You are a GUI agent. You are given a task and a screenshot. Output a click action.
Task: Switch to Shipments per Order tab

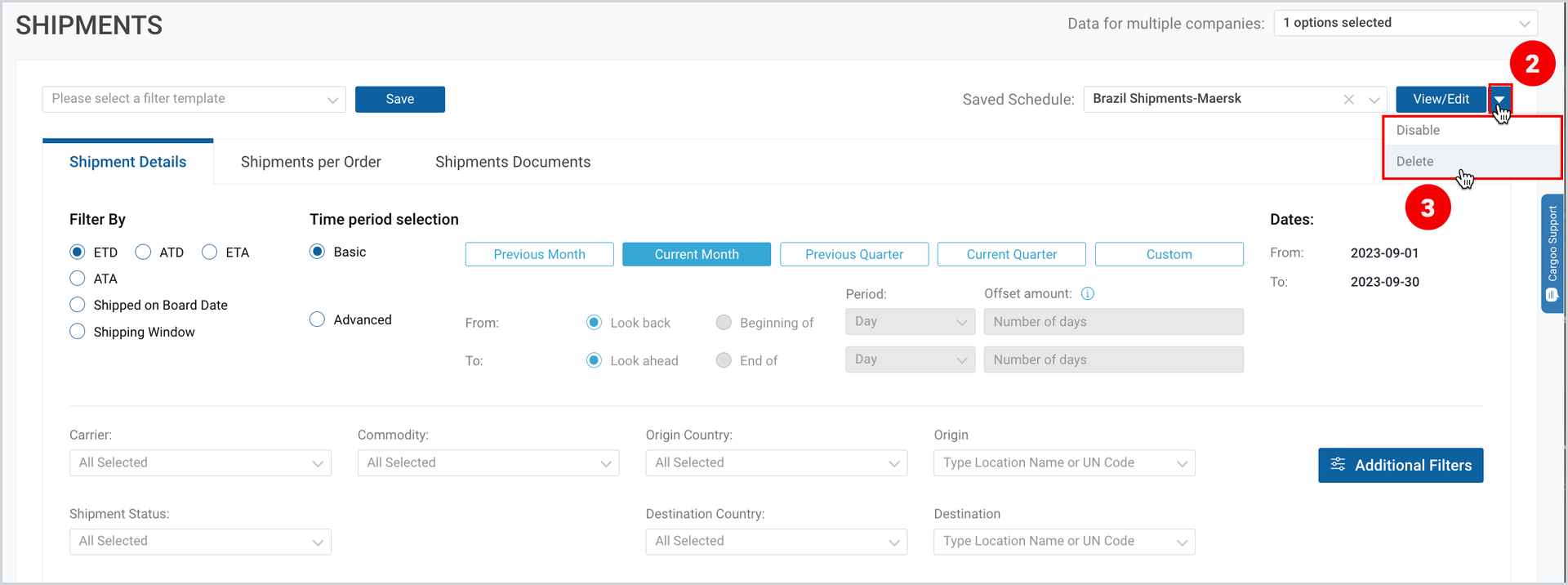click(x=311, y=162)
